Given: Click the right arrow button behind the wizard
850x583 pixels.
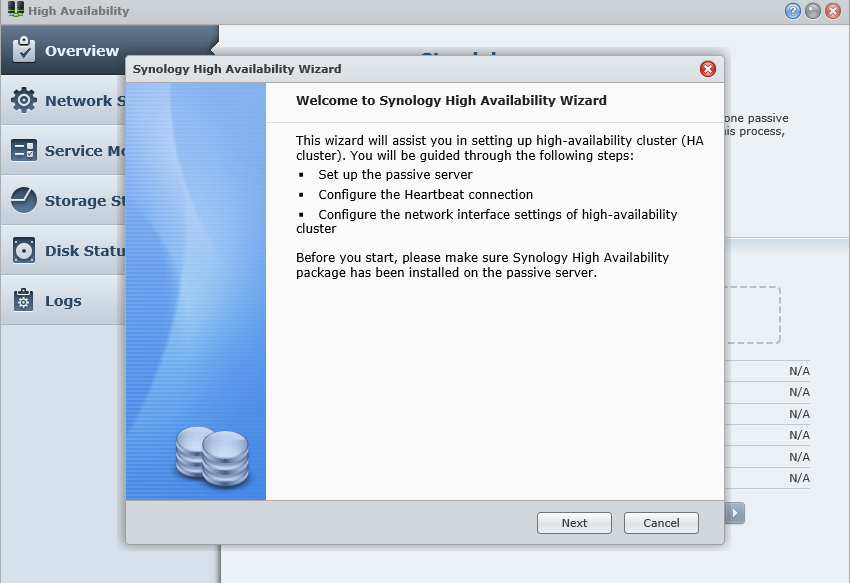Looking at the screenshot, I should tap(735, 512).
